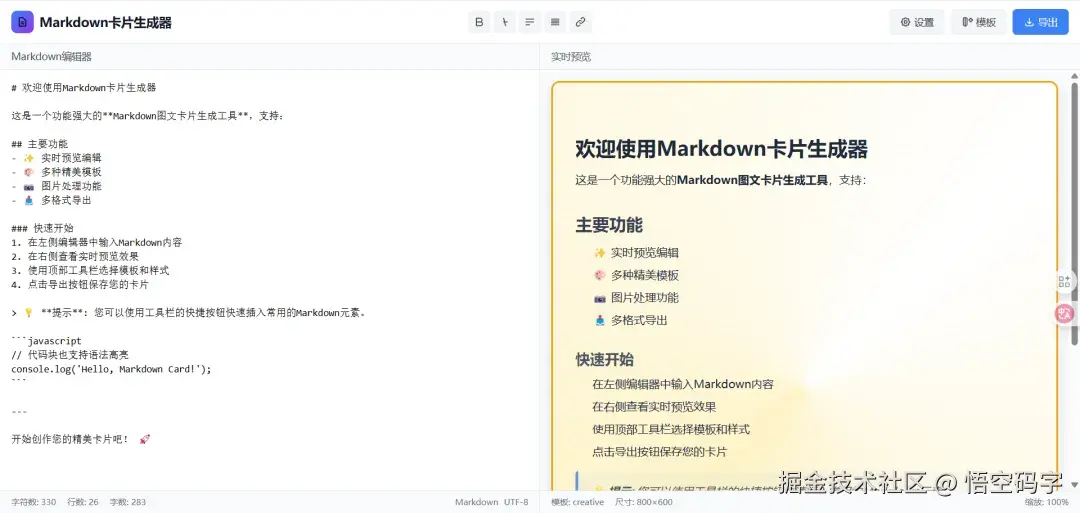1080x513 pixels.
Task: Click editor line '开始创作您的精美卡片吧！'
Action: click(x=70, y=439)
